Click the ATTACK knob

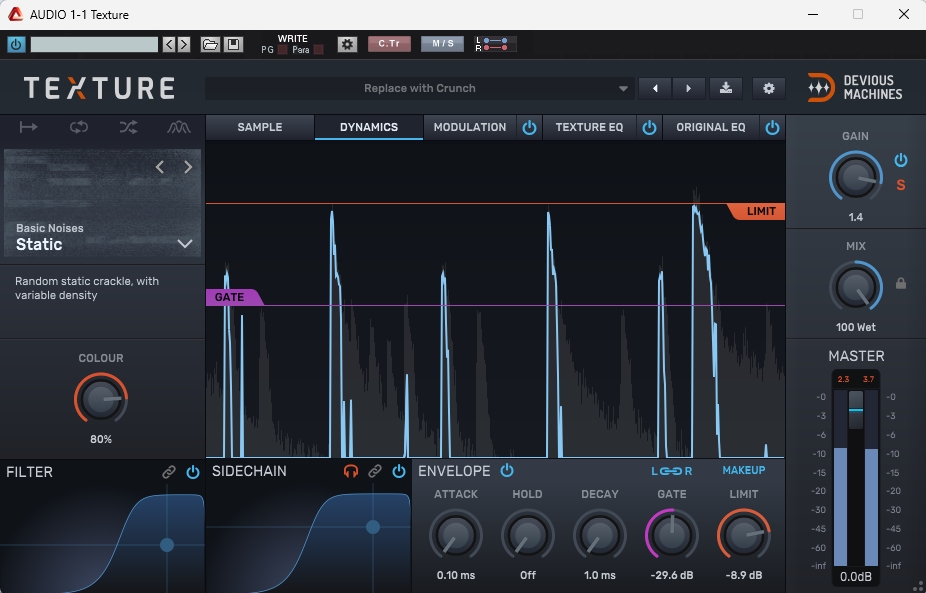455,536
